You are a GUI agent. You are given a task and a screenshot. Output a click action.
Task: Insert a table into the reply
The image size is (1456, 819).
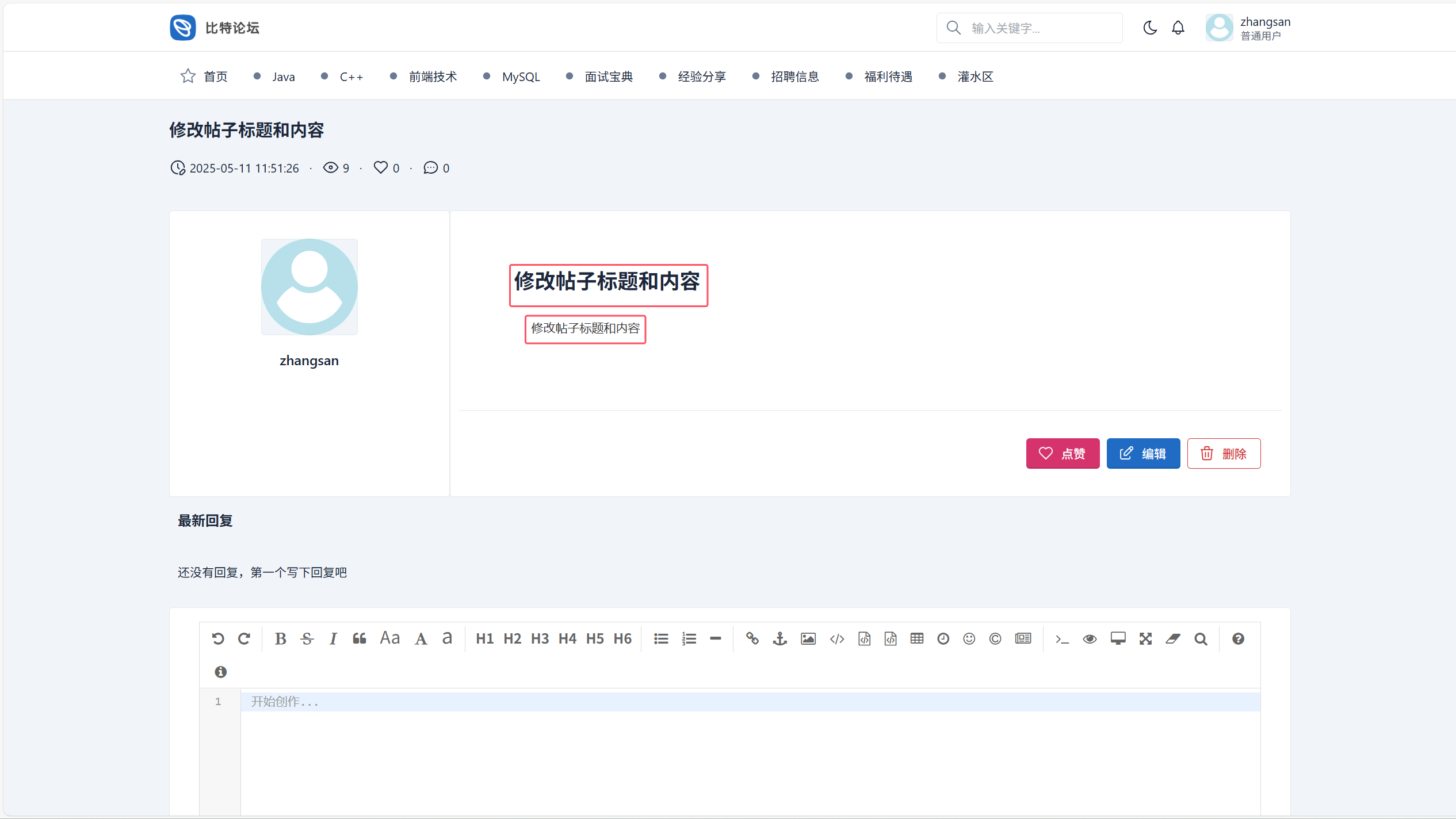[x=917, y=638]
